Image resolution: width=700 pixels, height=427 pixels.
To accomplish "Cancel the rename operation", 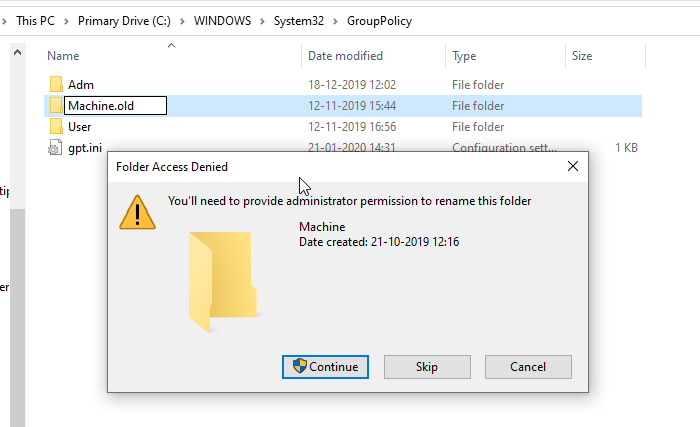I will click(527, 367).
